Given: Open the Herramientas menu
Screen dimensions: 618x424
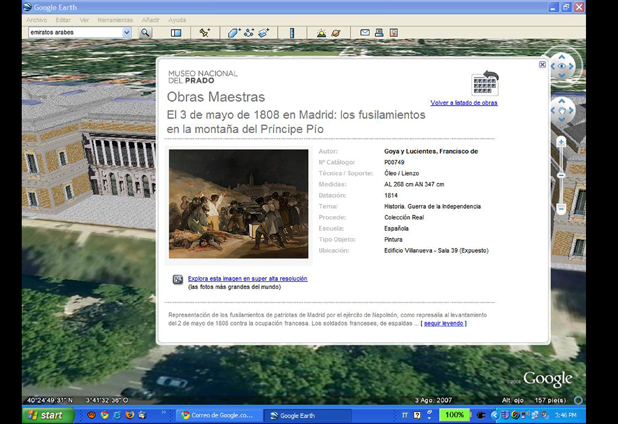Looking at the screenshot, I should pos(115,20).
